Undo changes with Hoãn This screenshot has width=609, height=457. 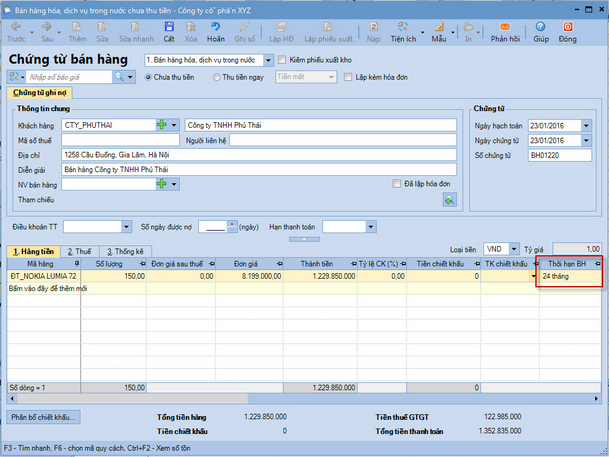(x=216, y=32)
